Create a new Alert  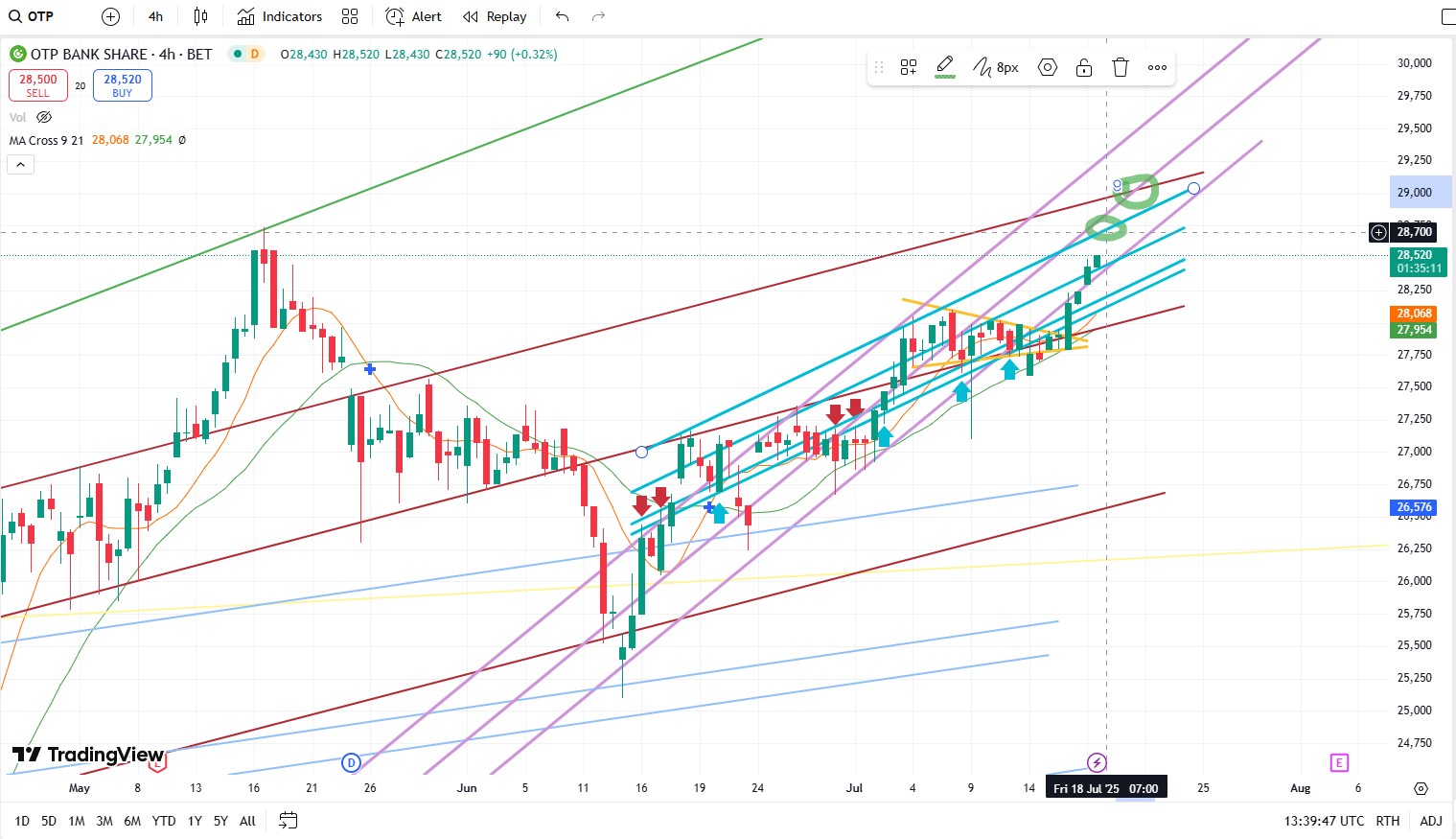(x=414, y=16)
